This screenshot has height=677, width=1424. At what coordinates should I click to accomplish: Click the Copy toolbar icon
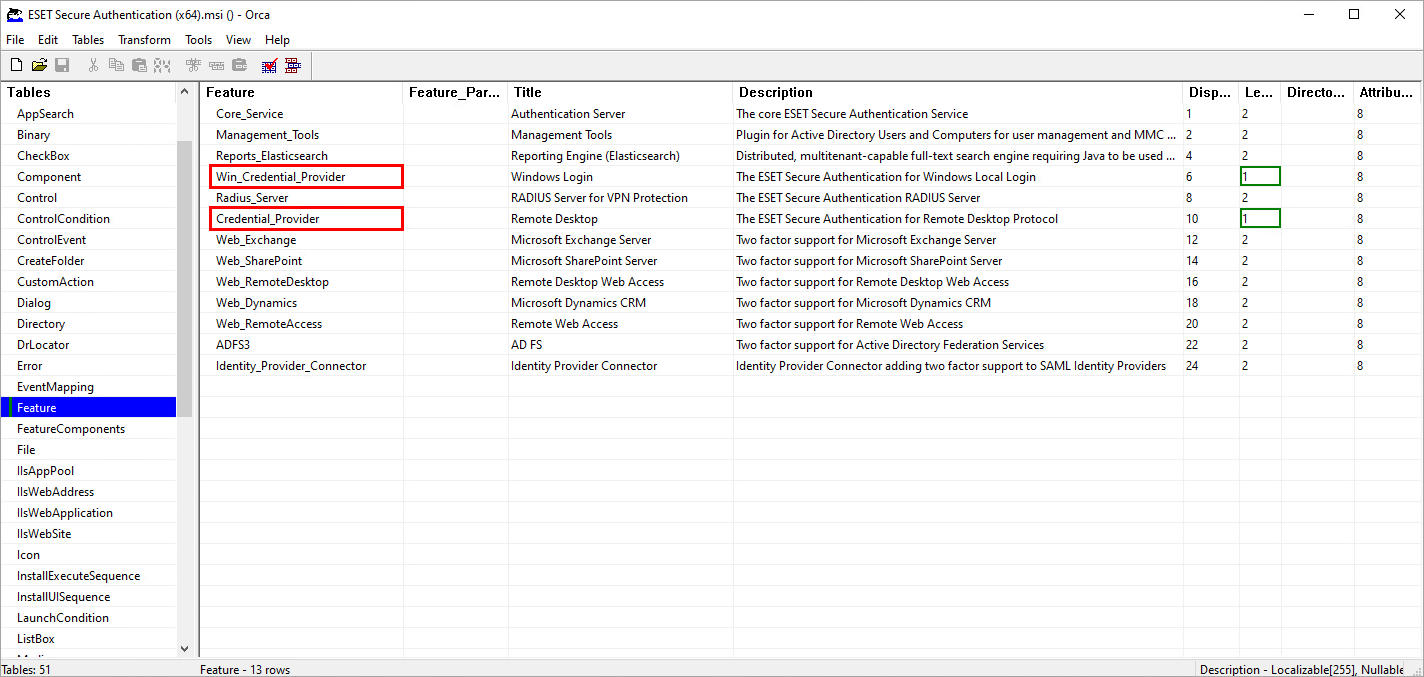(x=115, y=64)
